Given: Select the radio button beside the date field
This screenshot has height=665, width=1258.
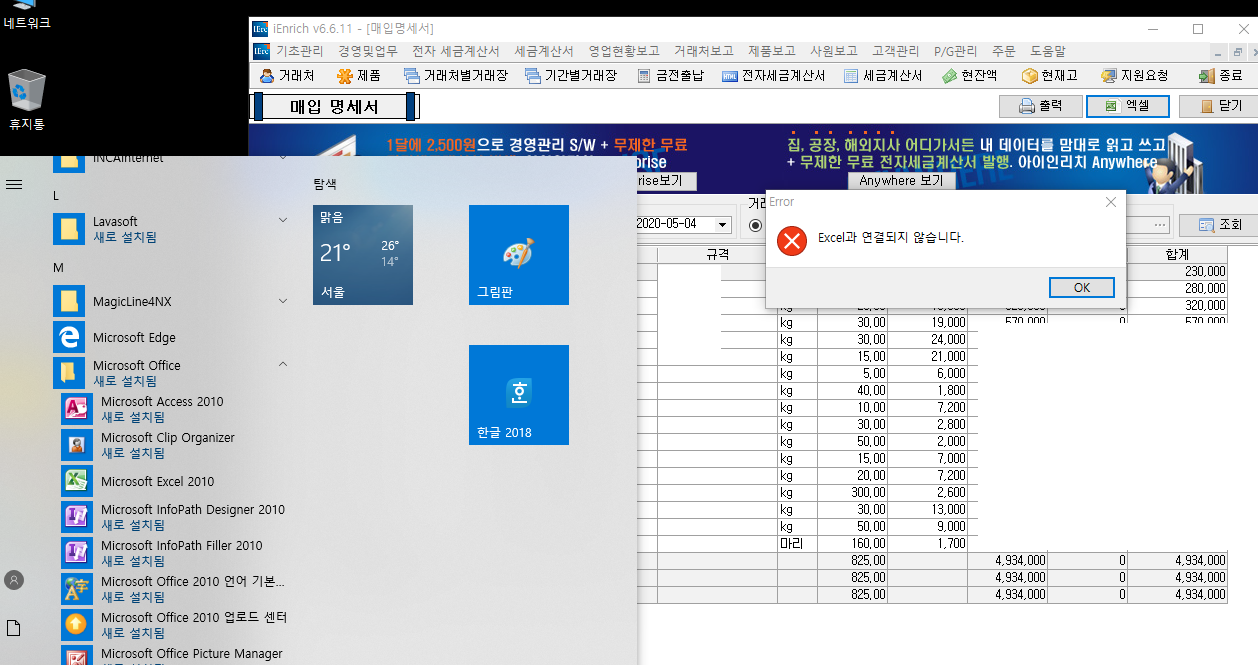Looking at the screenshot, I should 755,225.
